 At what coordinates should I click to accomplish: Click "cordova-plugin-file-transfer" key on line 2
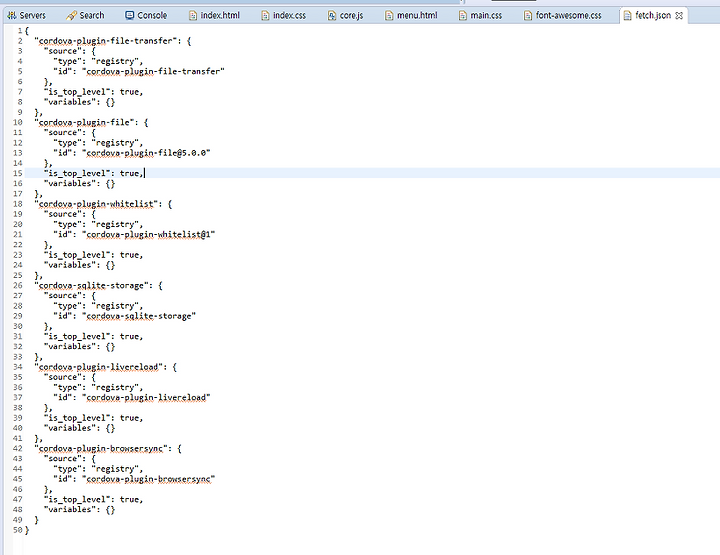106,41
